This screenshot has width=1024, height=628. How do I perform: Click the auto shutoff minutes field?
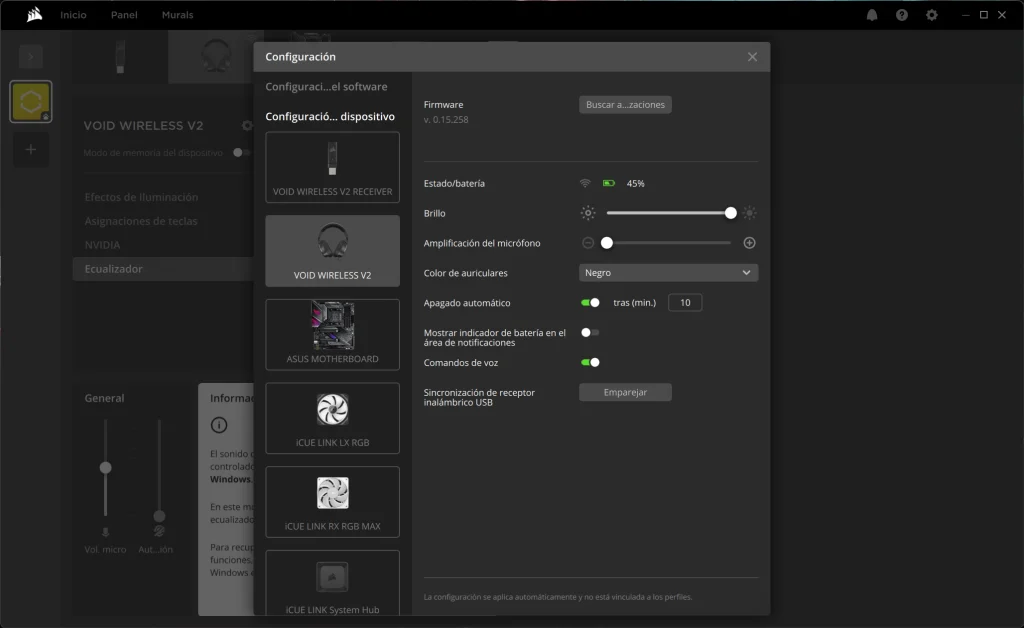pyautogui.click(x=685, y=302)
